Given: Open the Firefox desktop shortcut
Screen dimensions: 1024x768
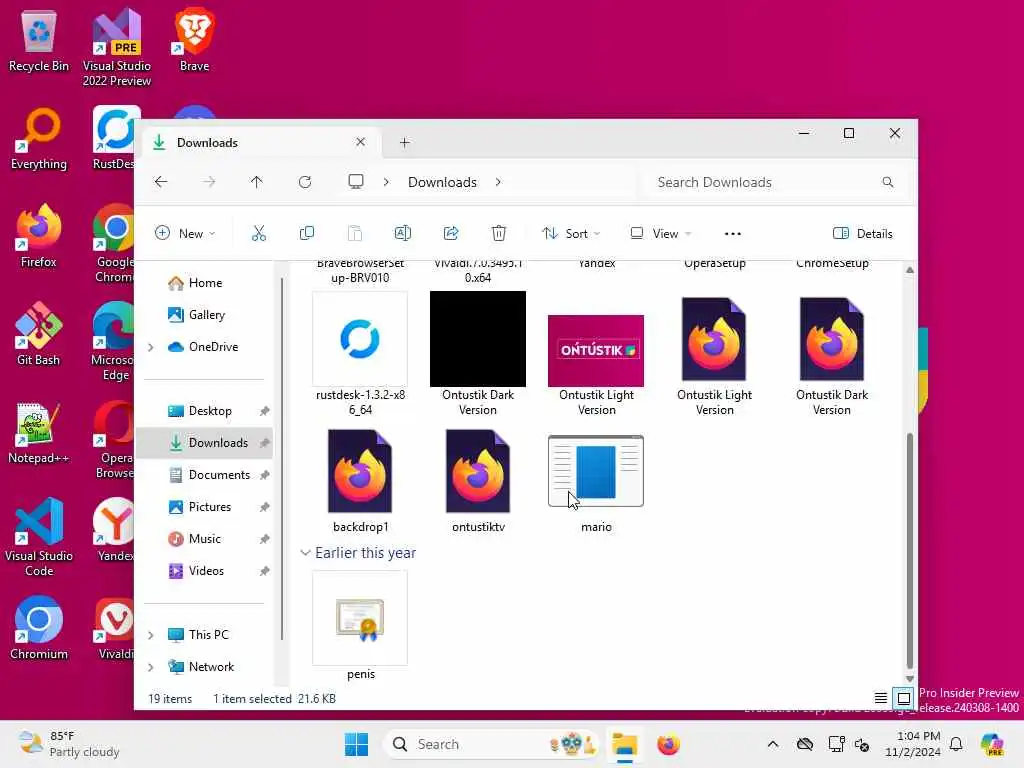Looking at the screenshot, I should pos(39,236).
